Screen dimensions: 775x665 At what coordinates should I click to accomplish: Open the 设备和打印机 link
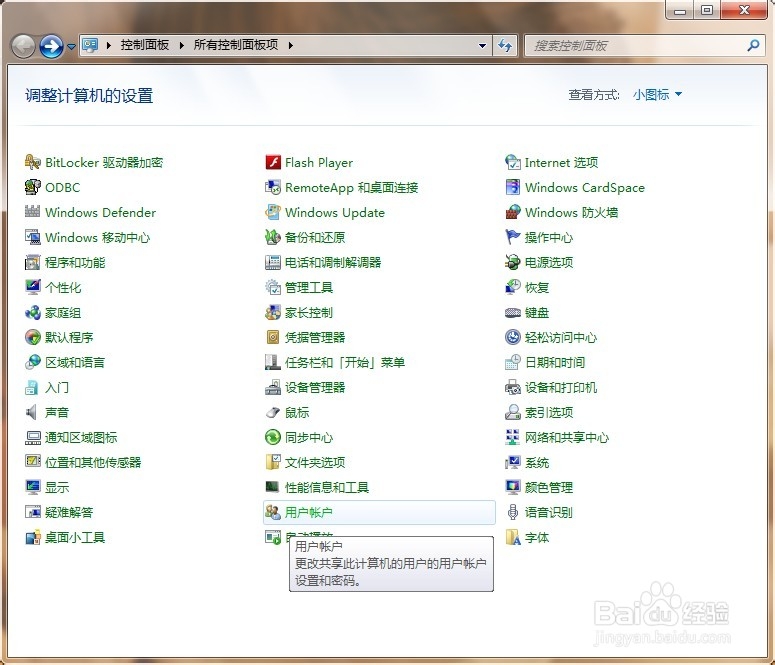point(561,388)
